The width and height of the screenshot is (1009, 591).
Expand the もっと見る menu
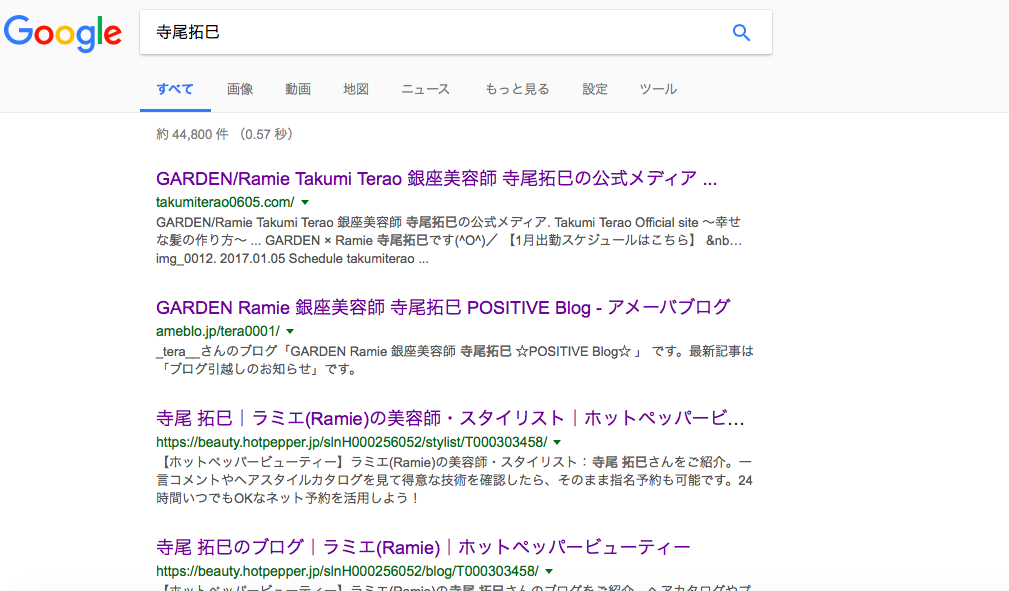[517, 89]
